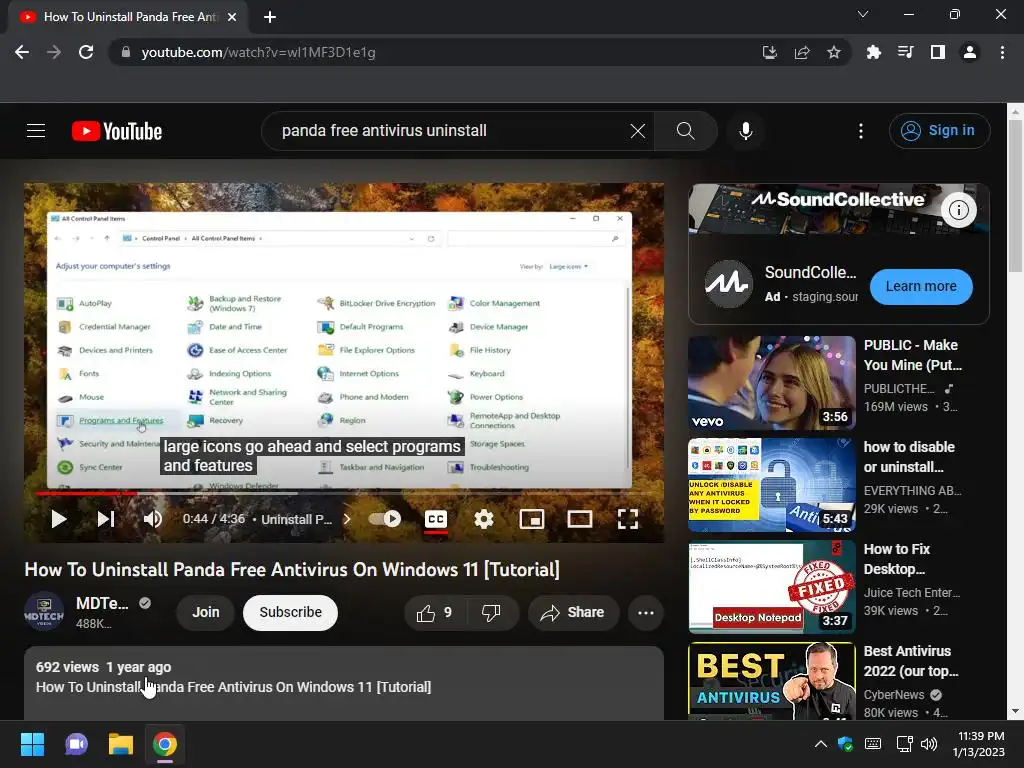Open Chrome extensions puzzle icon
The image size is (1024, 768).
(873, 52)
